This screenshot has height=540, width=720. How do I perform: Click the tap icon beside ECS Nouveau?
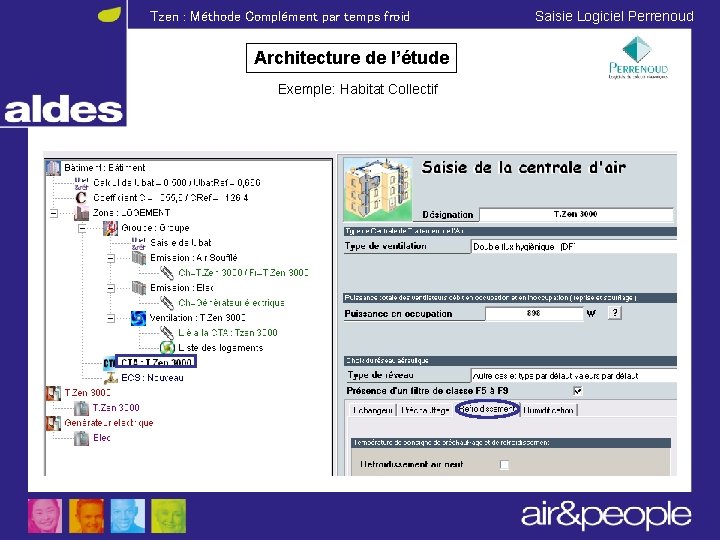coord(110,378)
